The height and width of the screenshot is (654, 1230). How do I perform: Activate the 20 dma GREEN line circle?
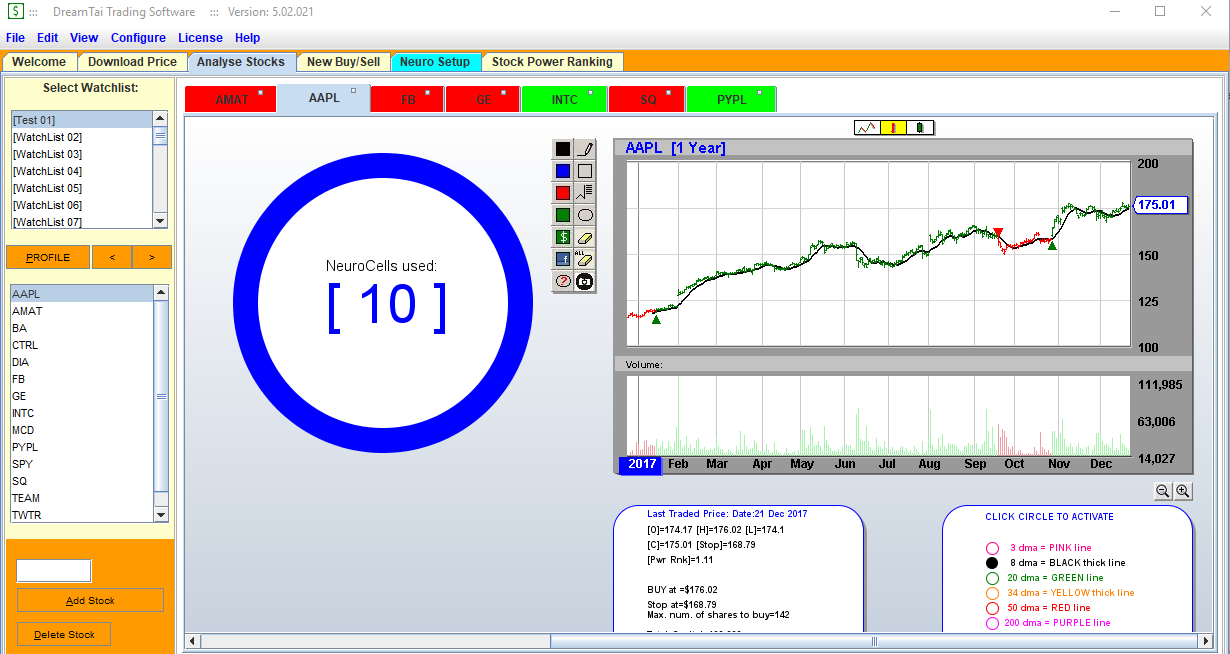click(992, 578)
